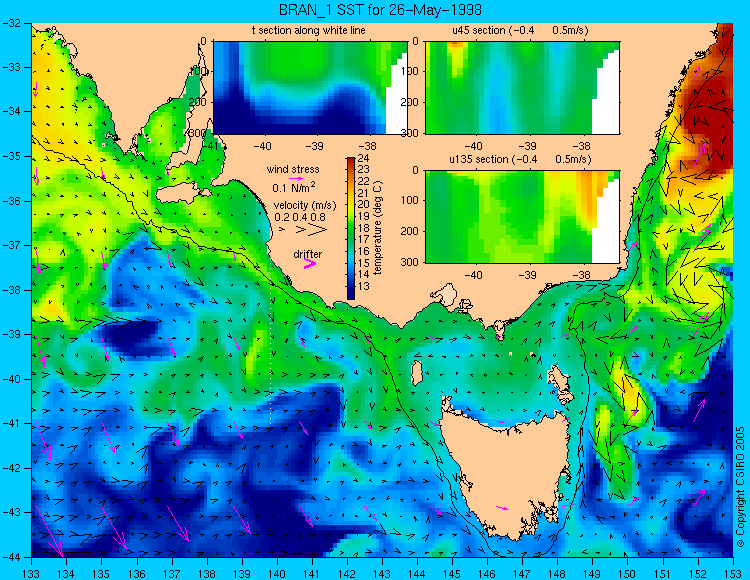750x580 pixels.
Task: Click the 139 longitude axis label
Action: point(242,572)
